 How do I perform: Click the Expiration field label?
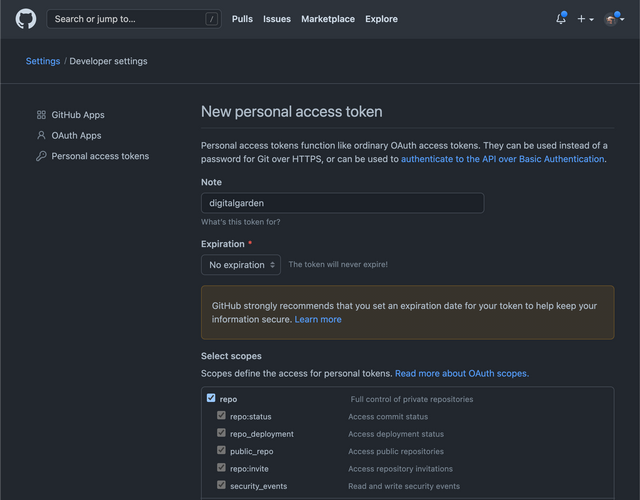[x=222, y=244]
